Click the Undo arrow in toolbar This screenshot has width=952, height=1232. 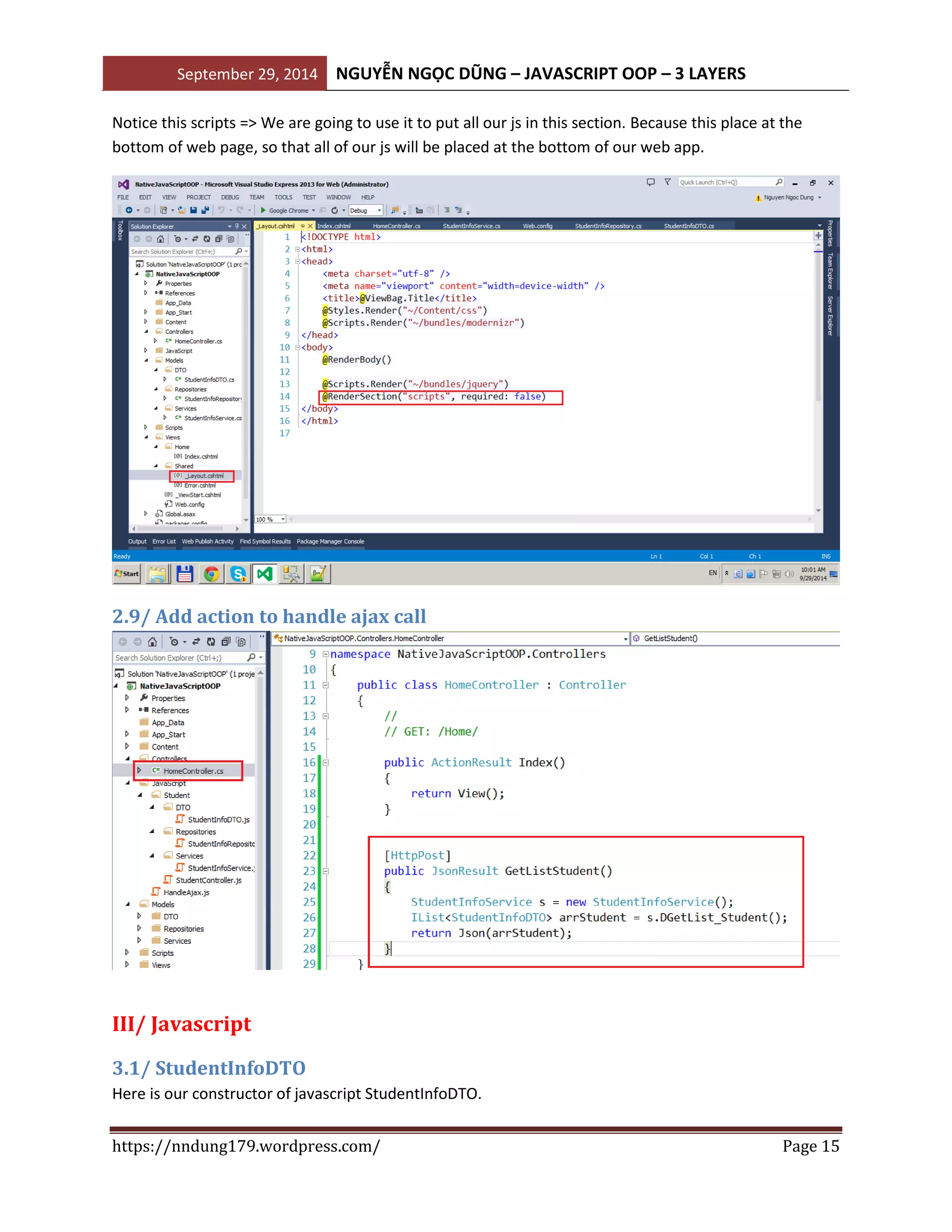[x=221, y=210]
